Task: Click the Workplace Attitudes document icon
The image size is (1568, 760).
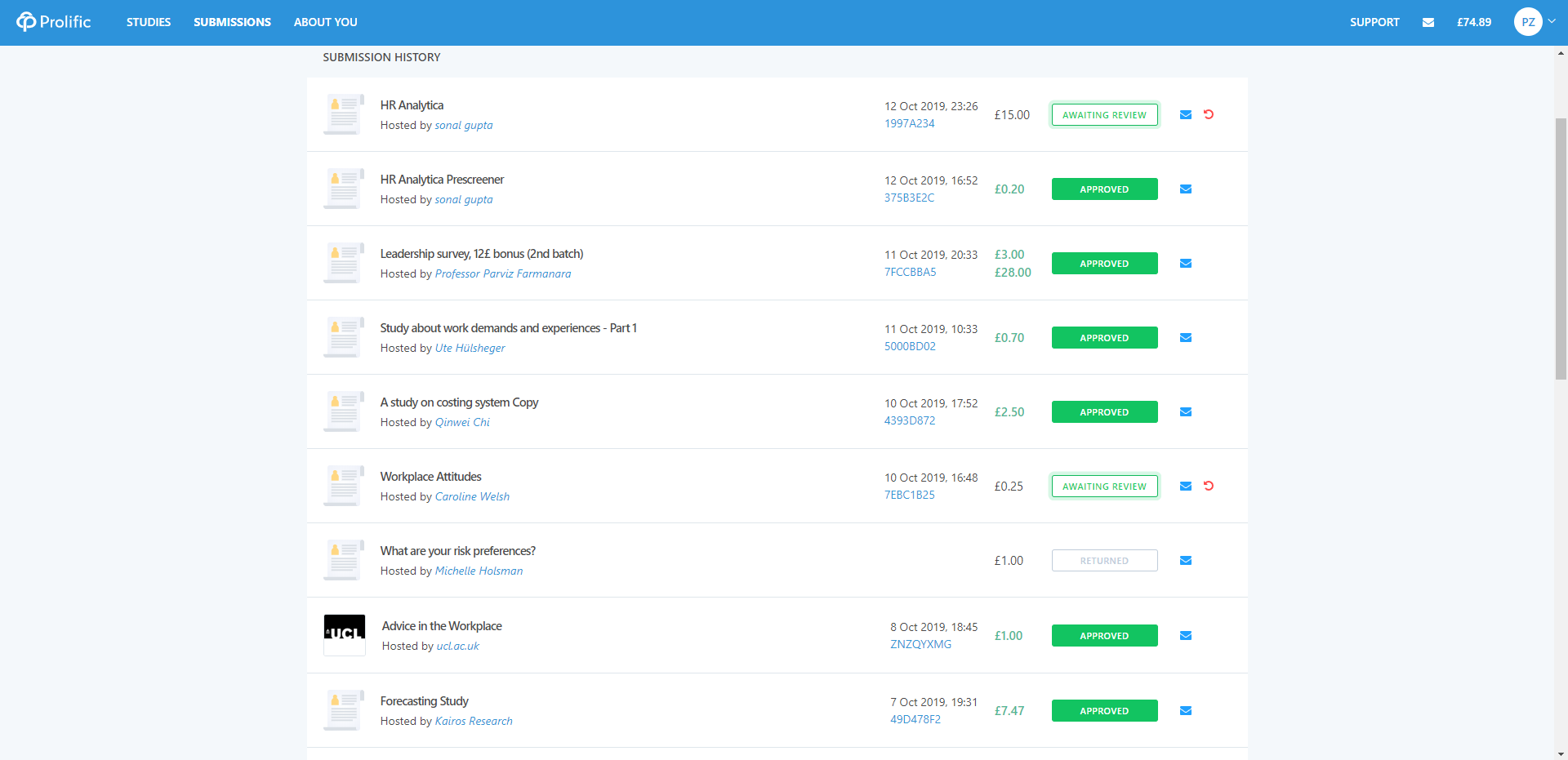Action: click(x=345, y=486)
